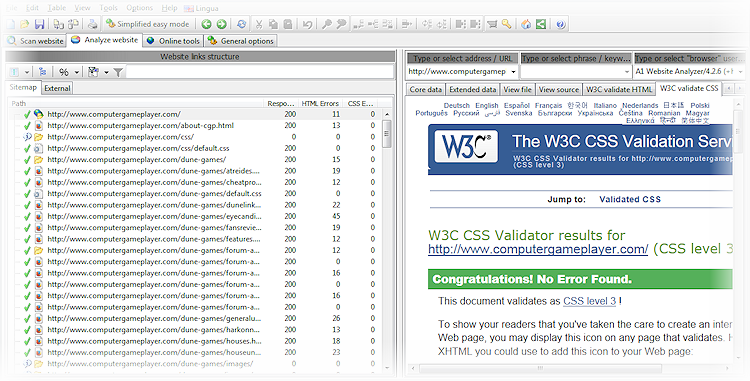Open the Edit menu
Viewport: 750px width, 381px height.
32,8
